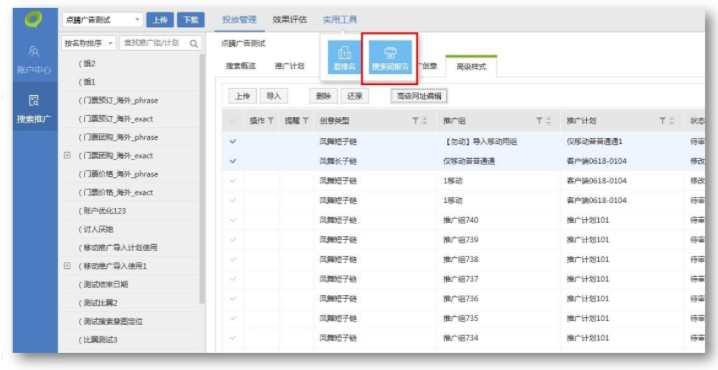Click the 上传 button next to 导入

pyautogui.click(x=243, y=96)
